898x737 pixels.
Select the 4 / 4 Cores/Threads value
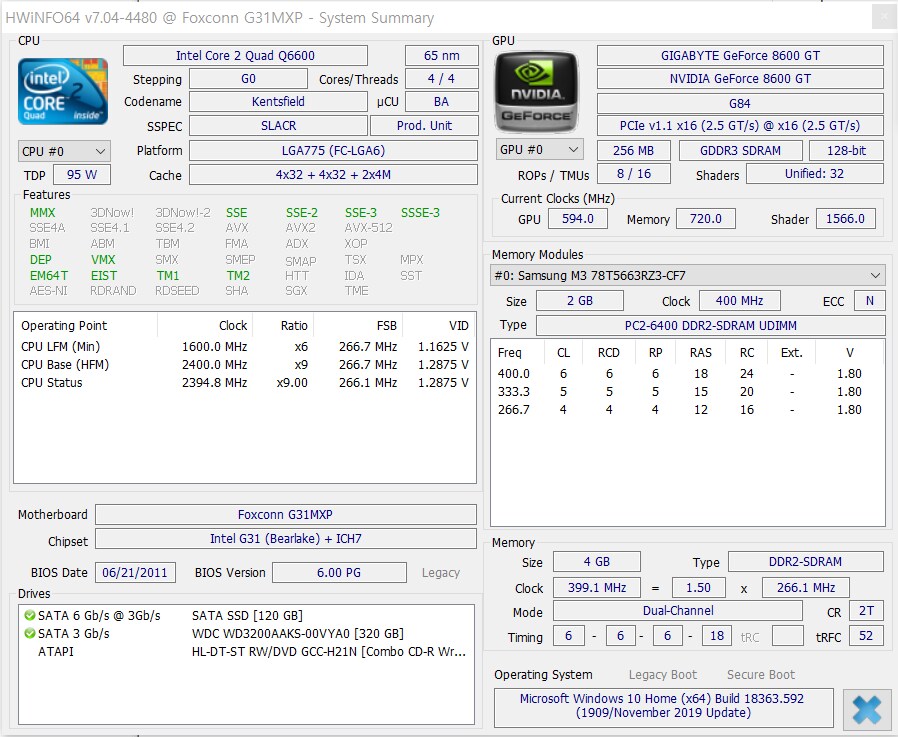[x=442, y=79]
